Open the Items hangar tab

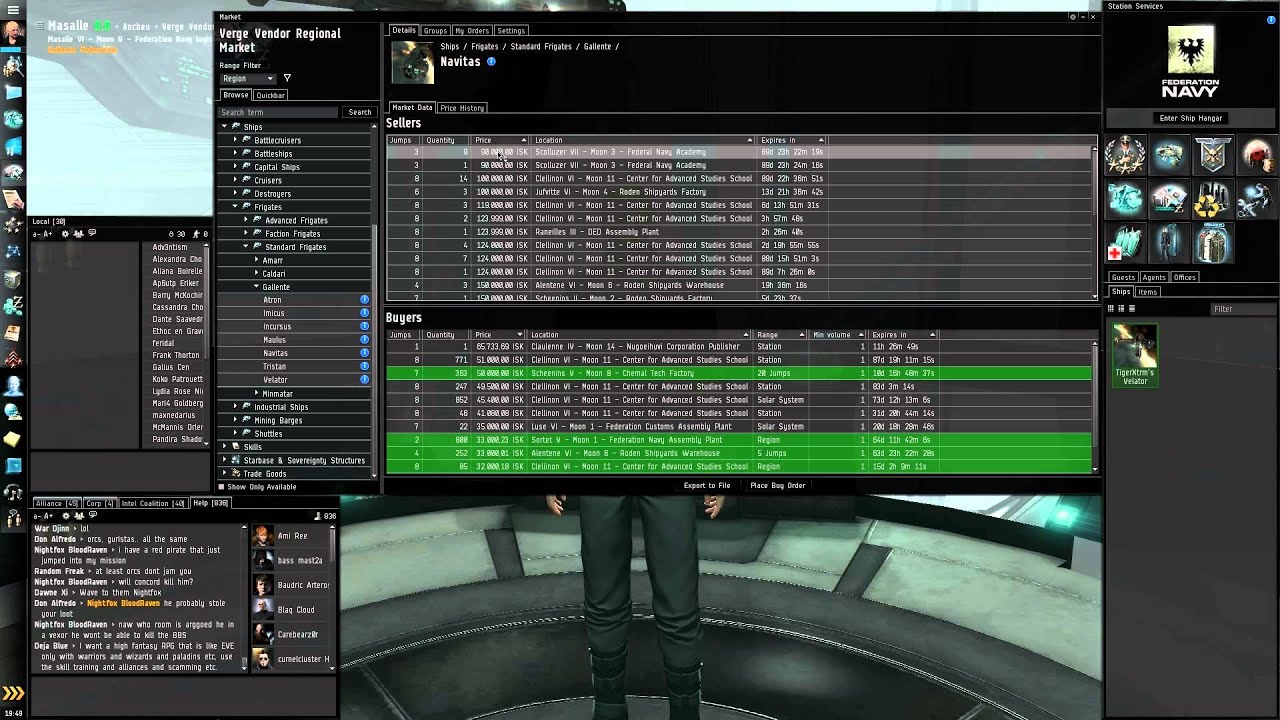[1147, 292]
